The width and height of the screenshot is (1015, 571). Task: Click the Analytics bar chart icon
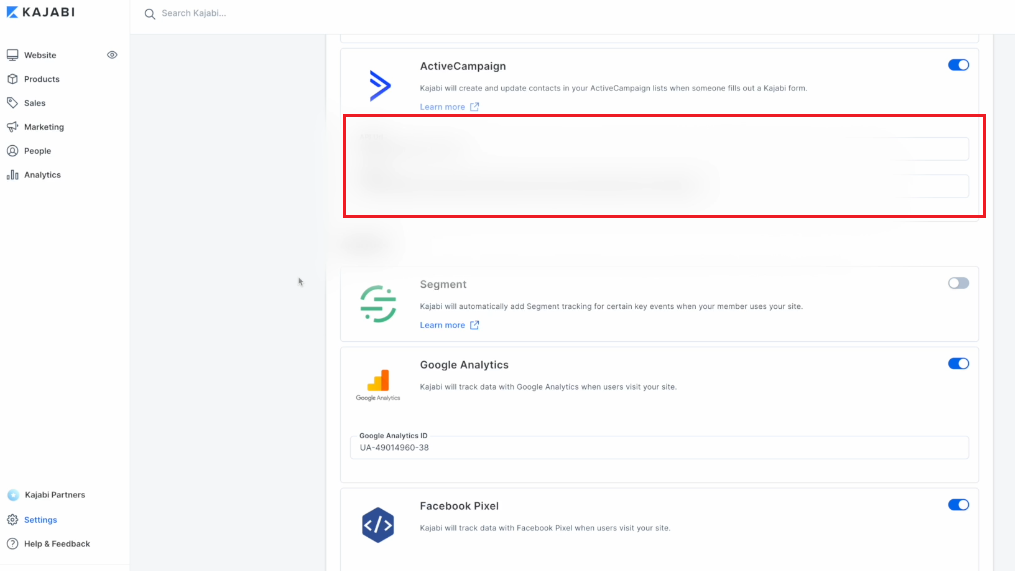pos(12,175)
